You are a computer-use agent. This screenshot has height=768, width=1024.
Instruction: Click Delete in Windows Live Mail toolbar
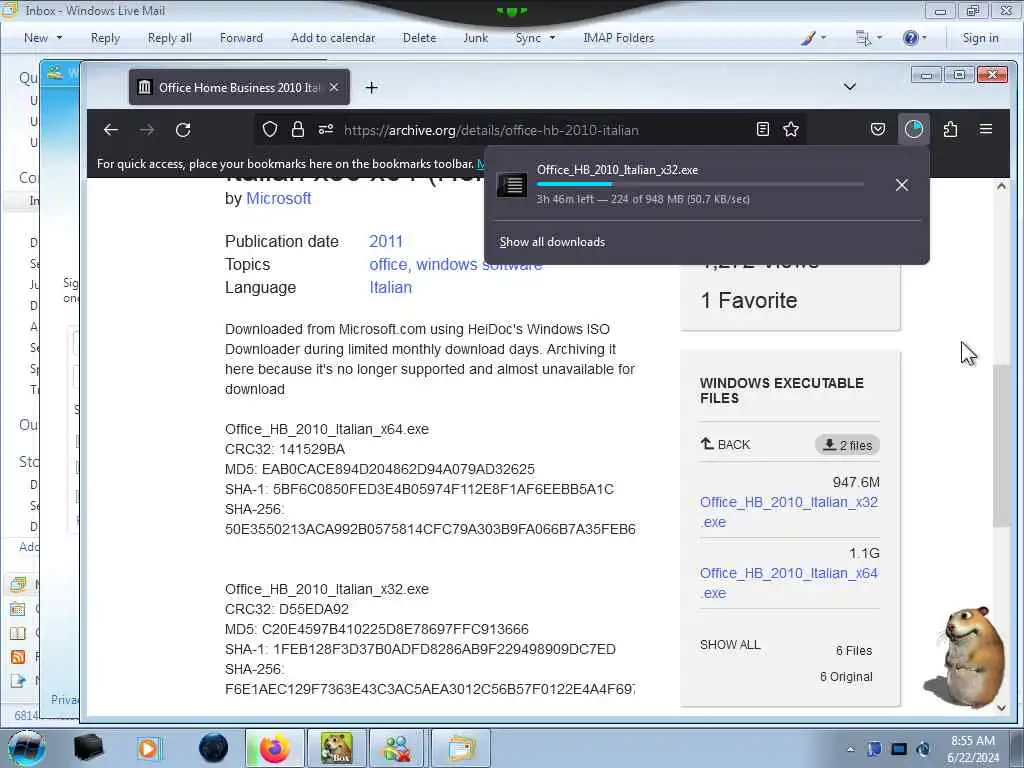pos(419,38)
